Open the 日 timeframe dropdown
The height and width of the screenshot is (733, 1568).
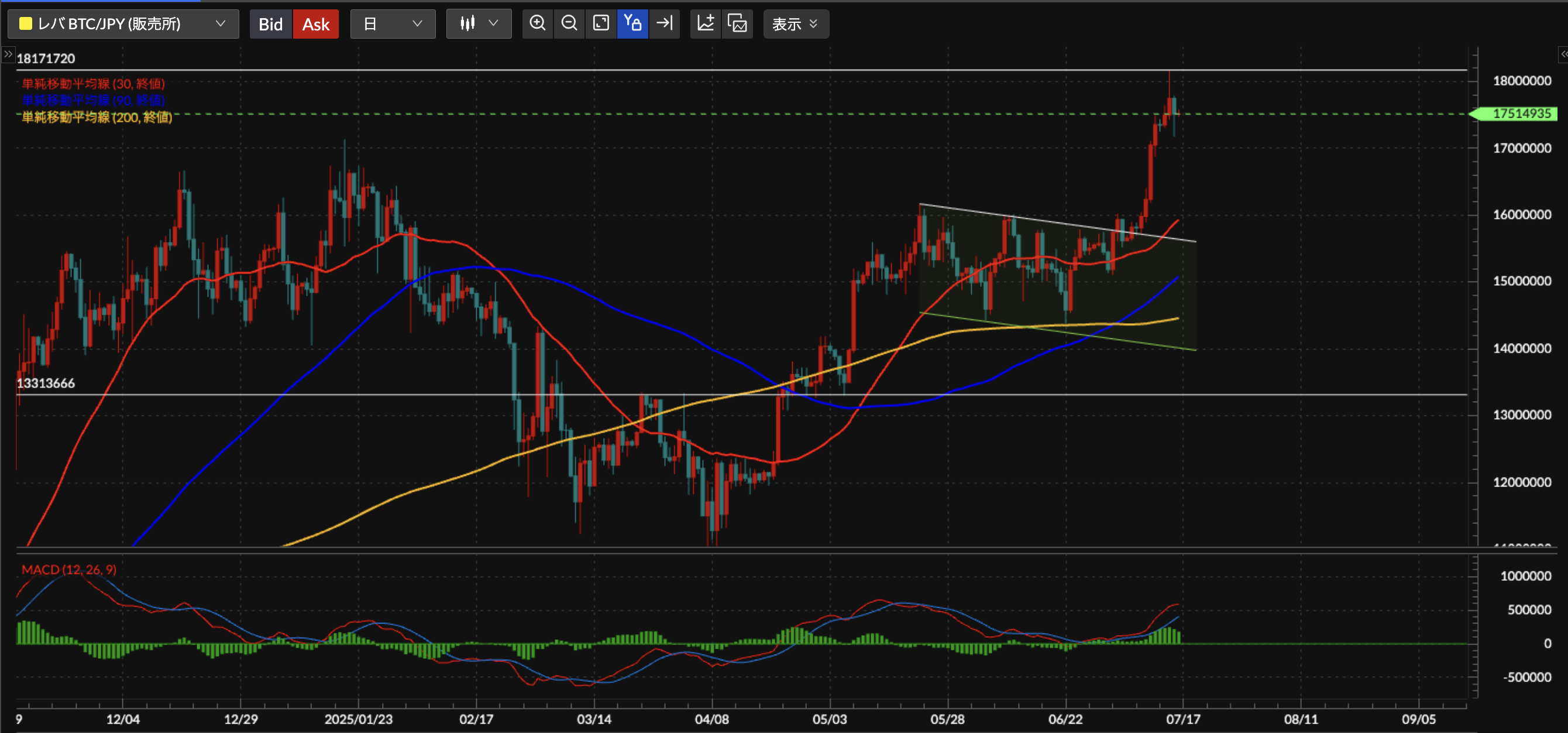point(393,24)
